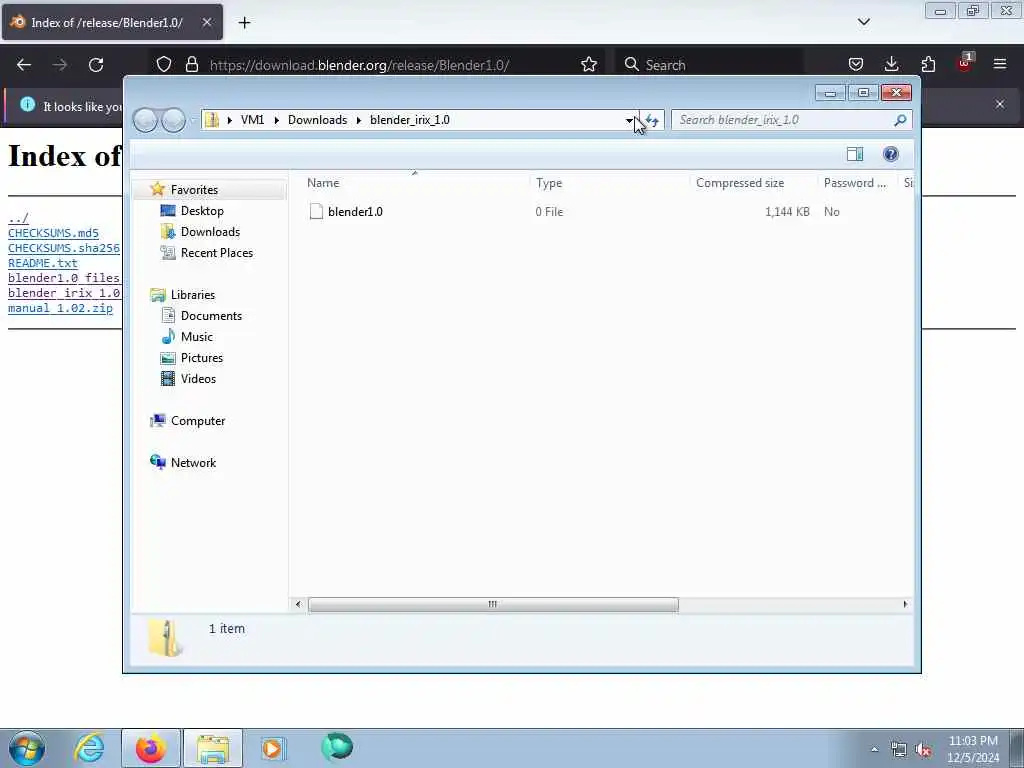Viewport: 1024px width, 768px height.
Task: Open Explorer Help button
Action: [x=890, y=154]
